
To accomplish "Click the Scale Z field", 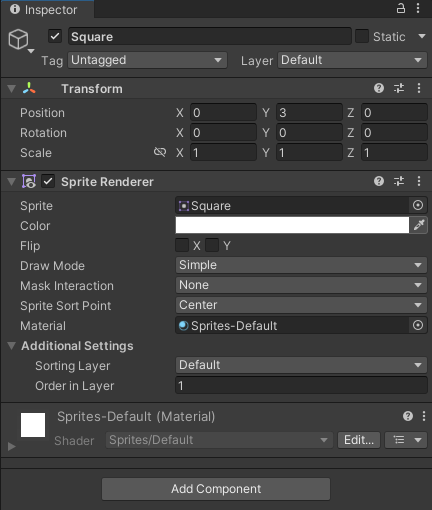I will coord(394,153).
